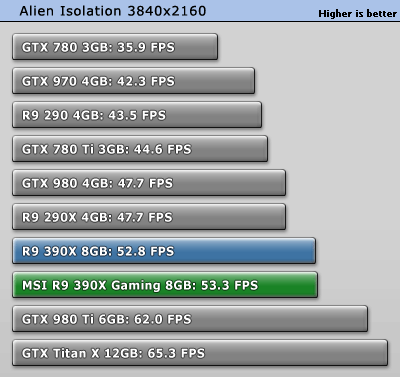400x377 pixels.
Task: Select the blue R9 390X 8GB 52.8 FPS bar
Action: point(164,251)
